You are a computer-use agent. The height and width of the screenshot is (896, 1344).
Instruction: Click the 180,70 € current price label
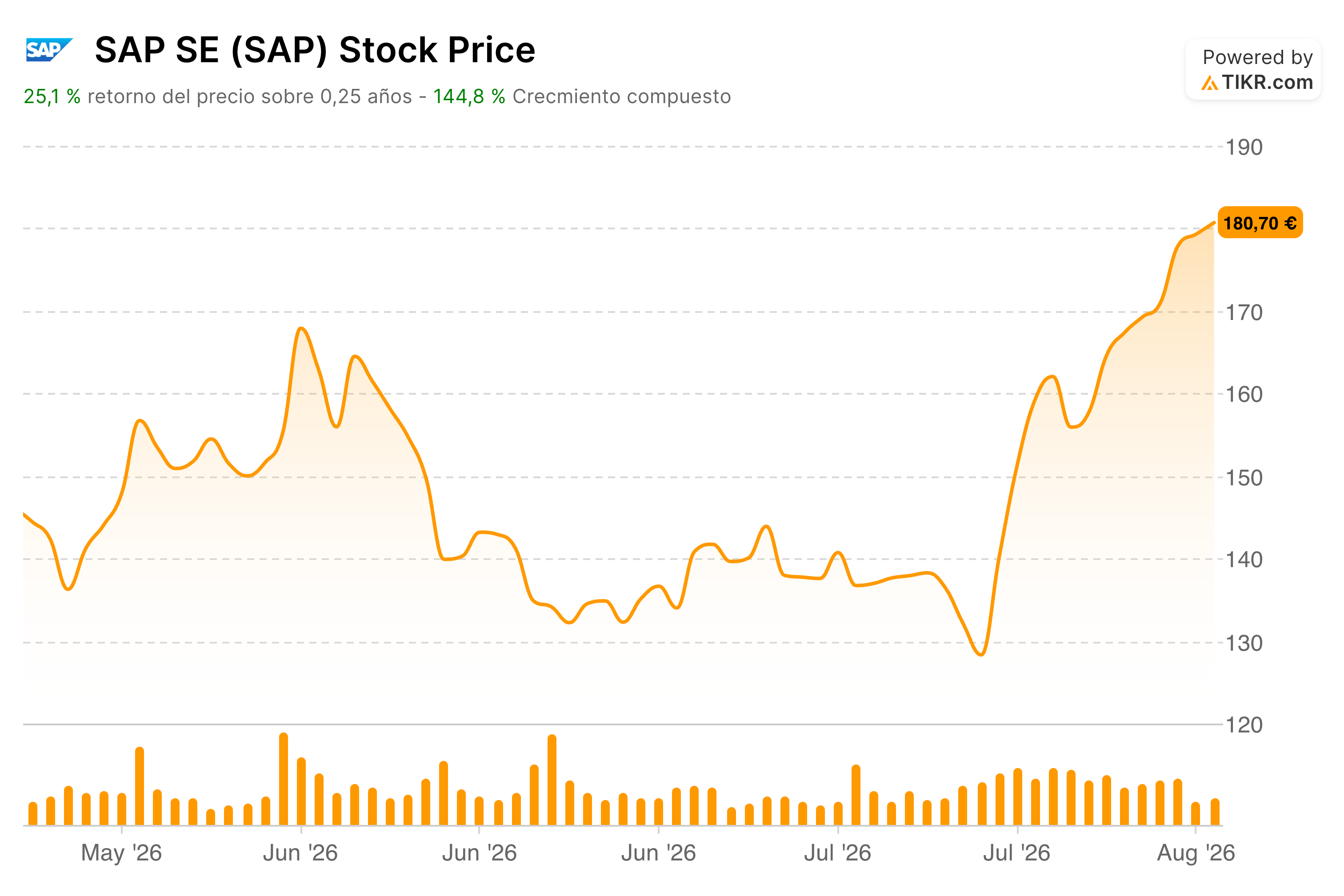pos(1260,223)
